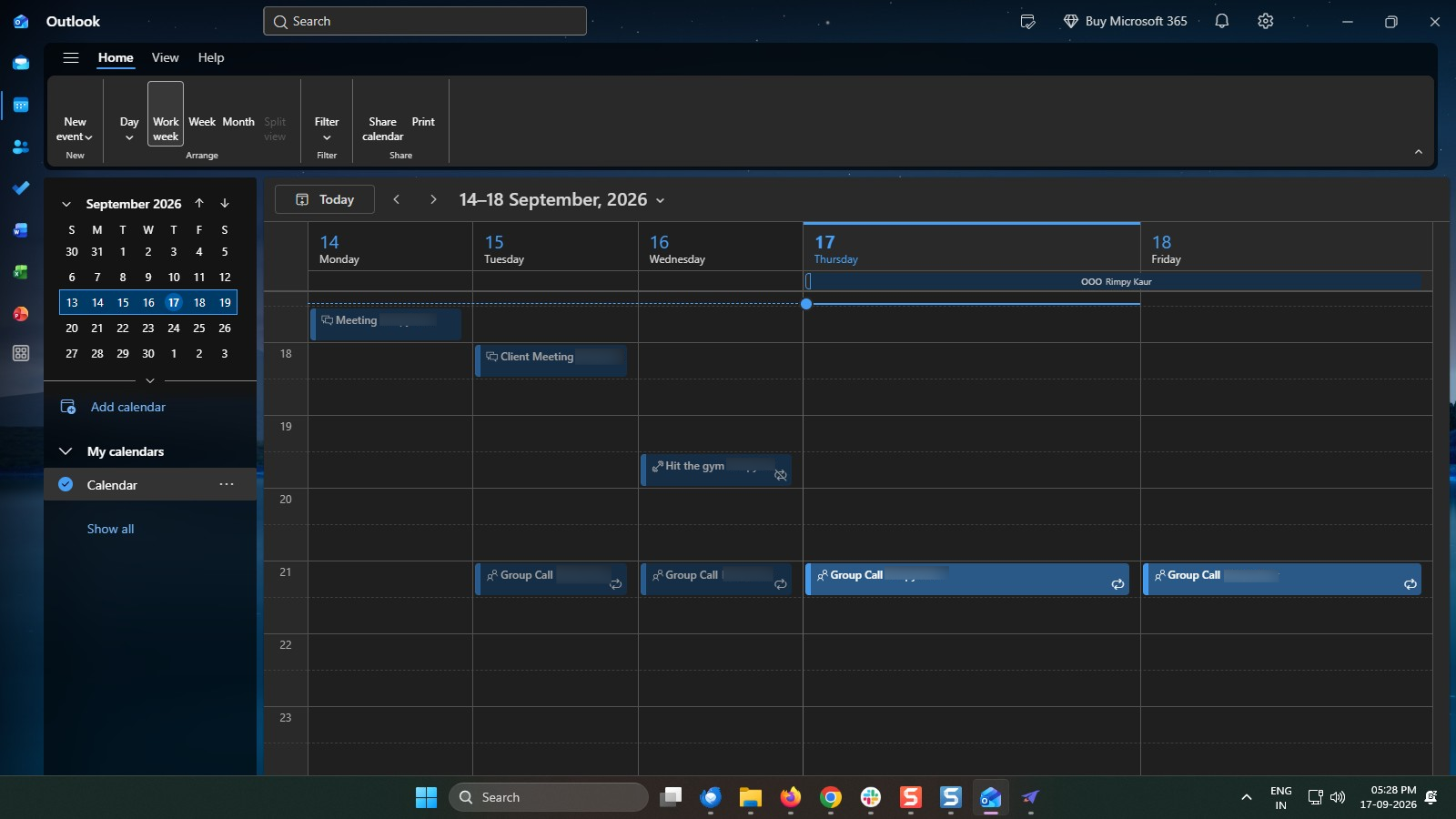The height and width of the screenshot is (819, 1456).
Task: Open My Day panel icon
Action: pos(1028,21)
